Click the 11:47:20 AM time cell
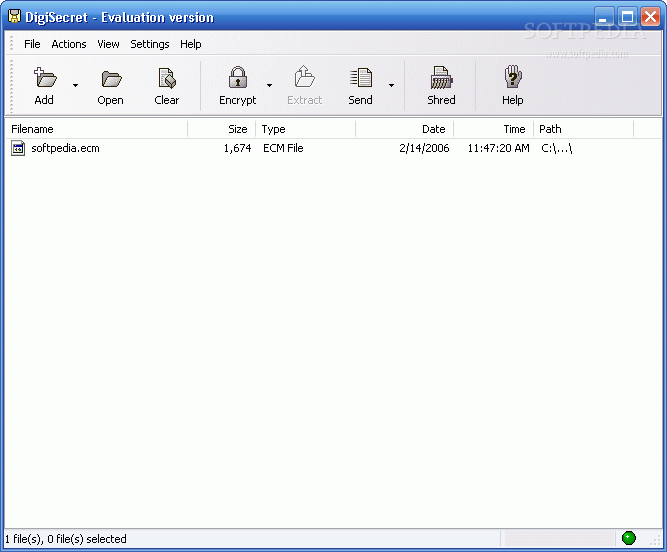Viewport: 667px width, 552px height. coord(499,148)
